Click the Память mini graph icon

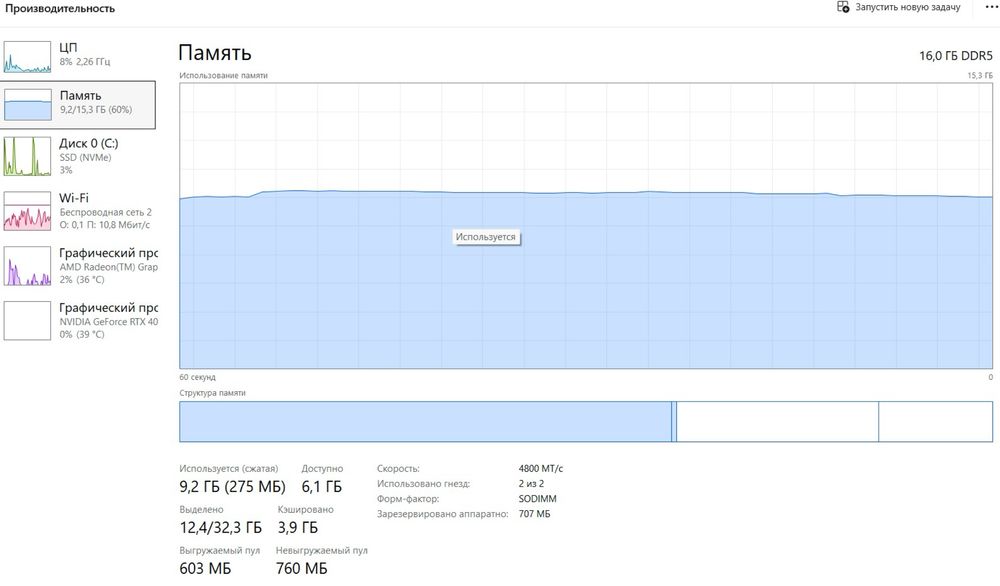pyautogui.click(x=27, y=105)
